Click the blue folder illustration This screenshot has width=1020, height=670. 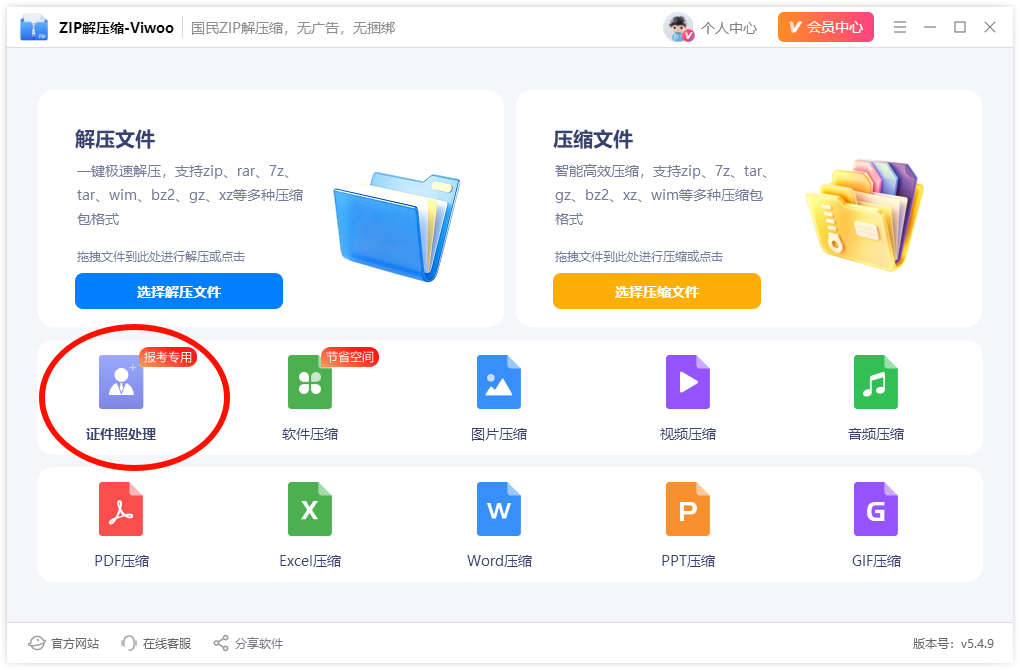click(x=397, y=226)
